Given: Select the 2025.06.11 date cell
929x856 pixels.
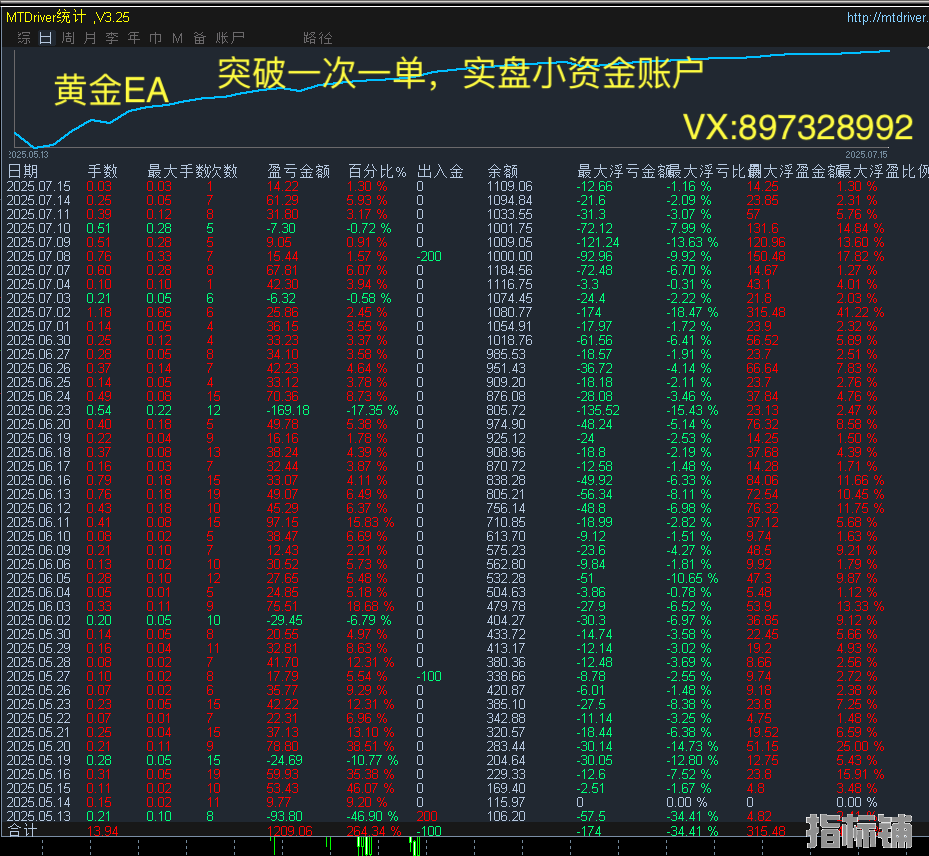Looking at the screenshot, I should [39, 522].
